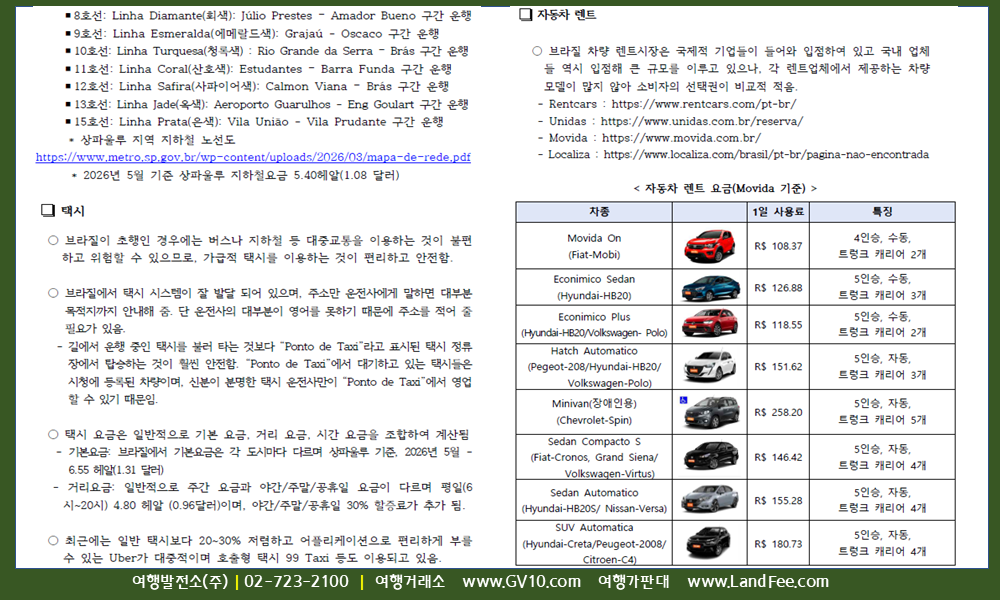This screenshot has height=600, width=1000.
Task: Click the black Sedan Compacto S car image
Action: coord(710,457)
